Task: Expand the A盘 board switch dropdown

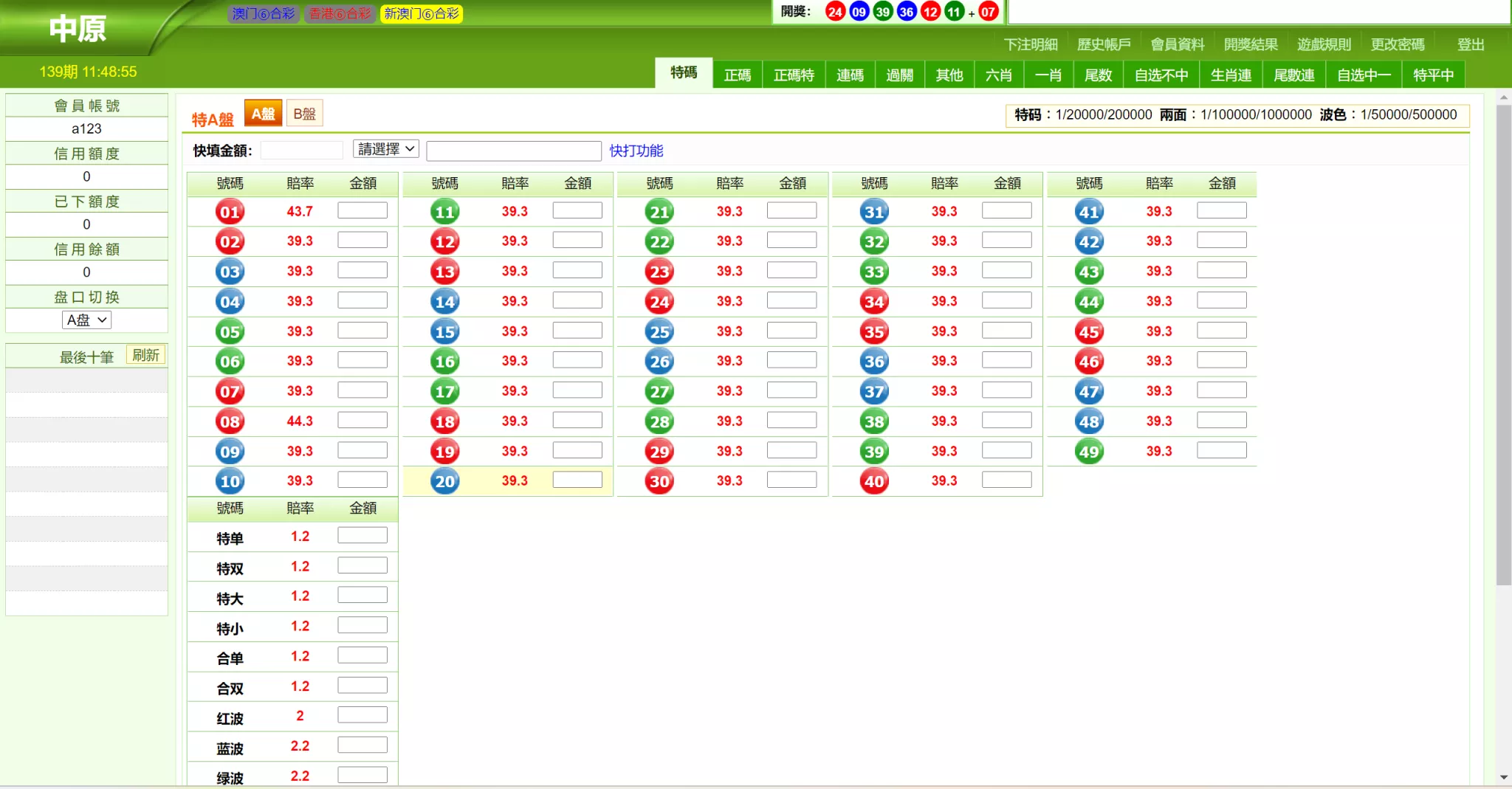Action: tap(86, 320)
